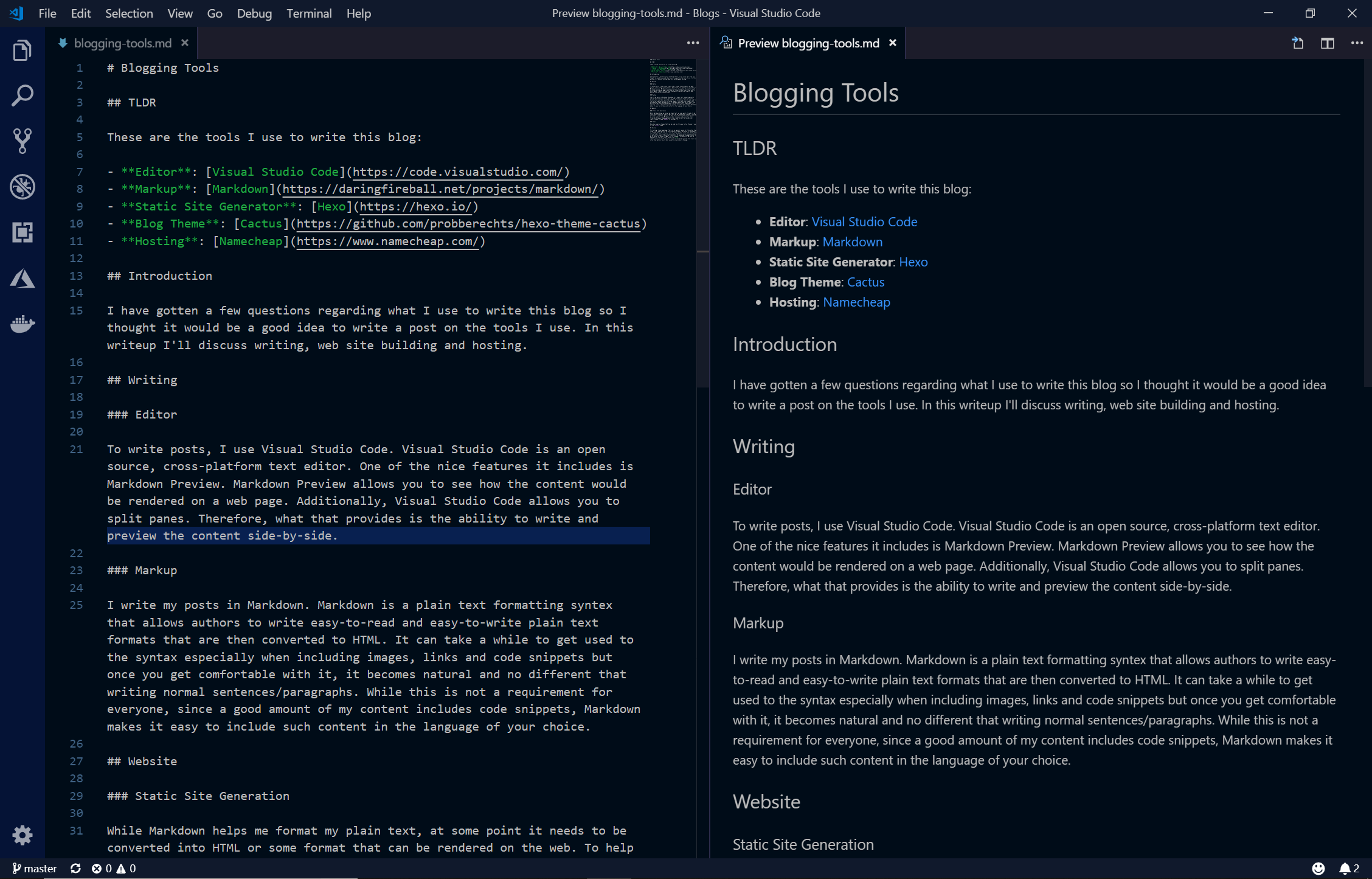Image resolution: width=1372 pixels, height=879 pixels.
Task: Open the Azure view in activity bar
Action: click(x=23, y=279)
